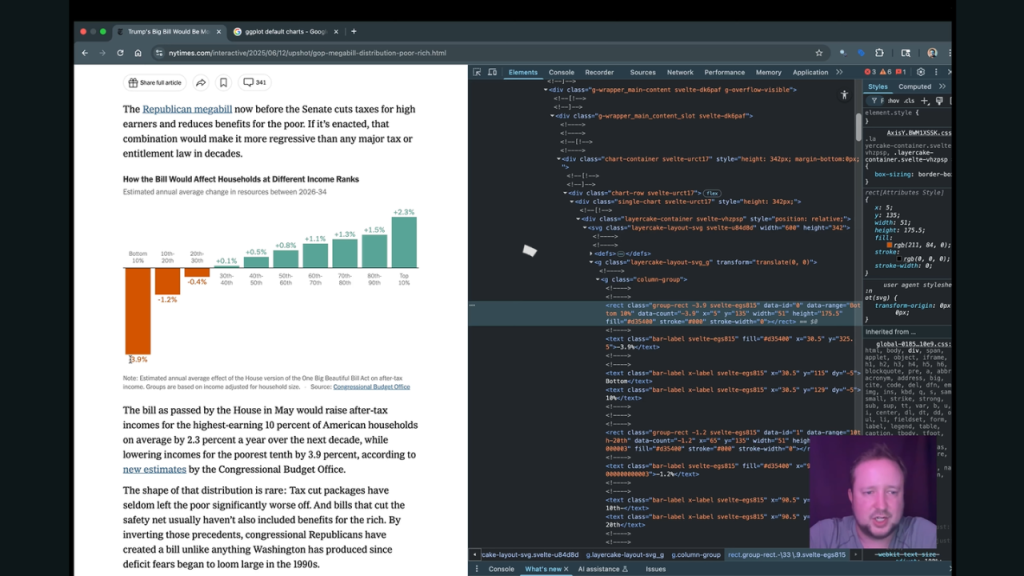The width and height of the screenshot is (1024, 576).
Task: Click the share arrow icon on the article
Action: coord(201,83)
